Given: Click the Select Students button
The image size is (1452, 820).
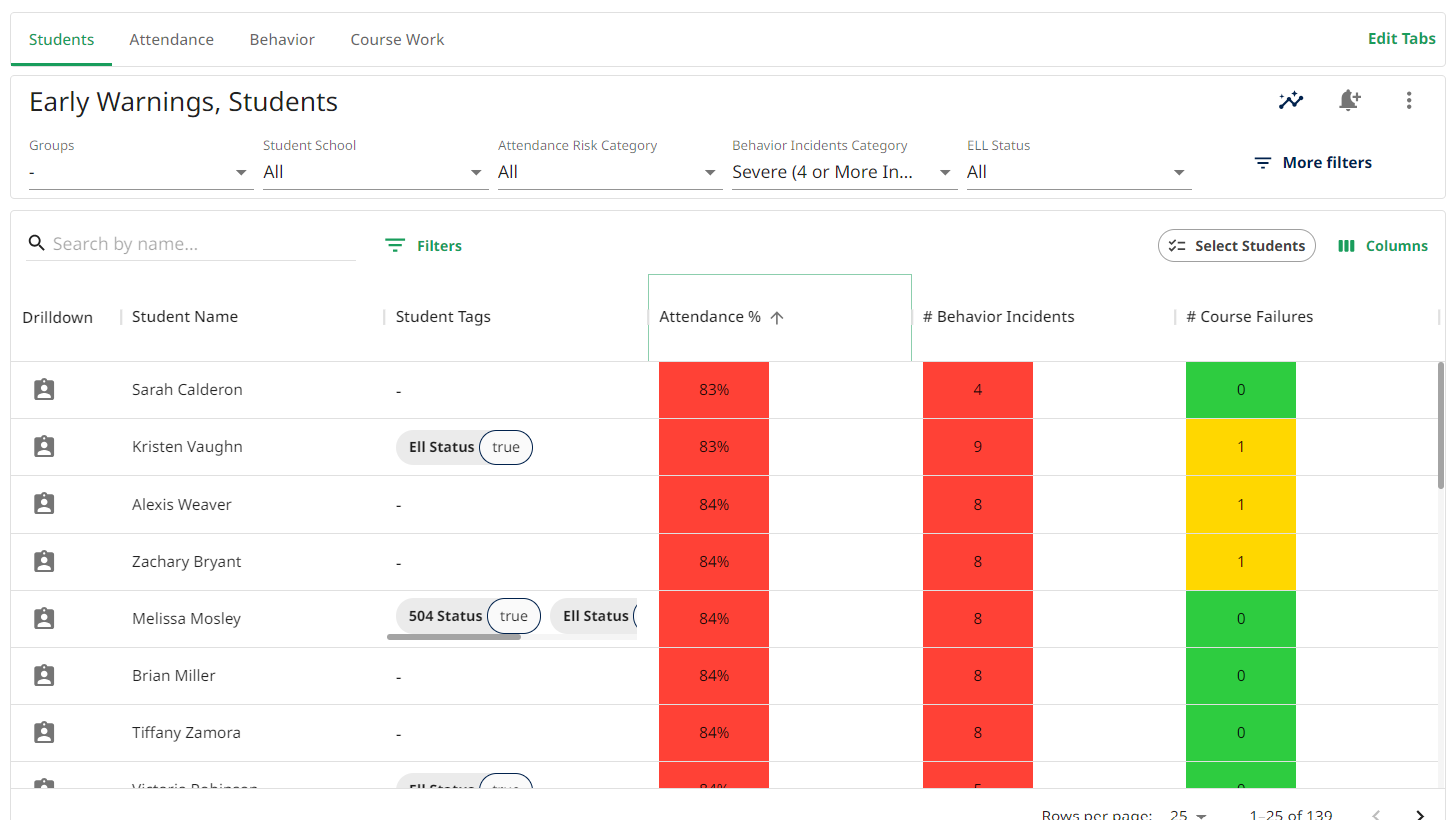Looking at the screenshot, I should tap(1236, 246).
